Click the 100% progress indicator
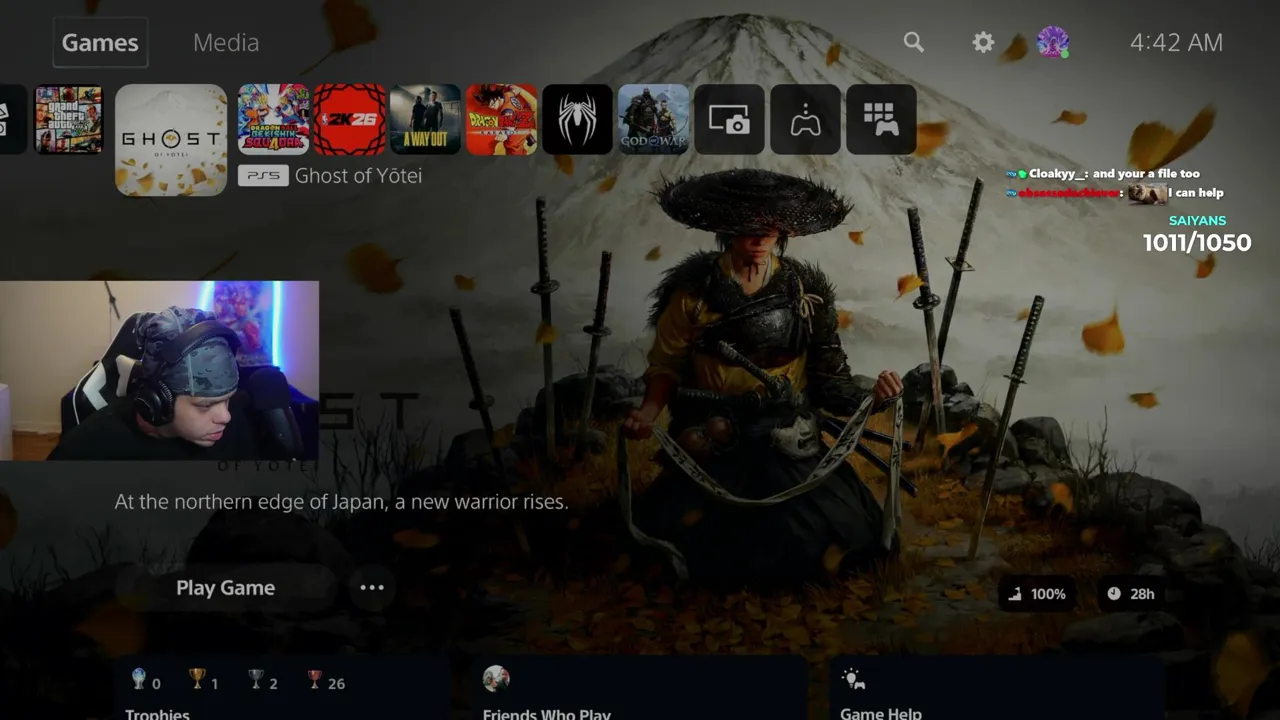The width and height of the screenshot is (1280, 720). 1036,594
